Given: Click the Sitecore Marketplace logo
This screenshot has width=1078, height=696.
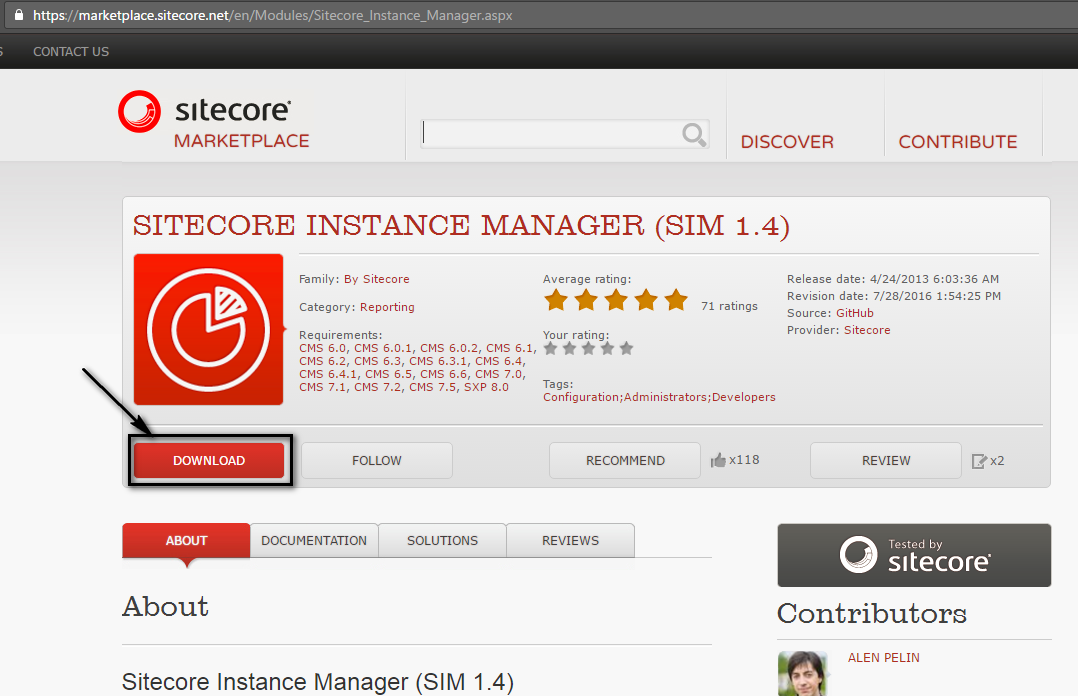Looking at the screenshot, I should [214, 120].
